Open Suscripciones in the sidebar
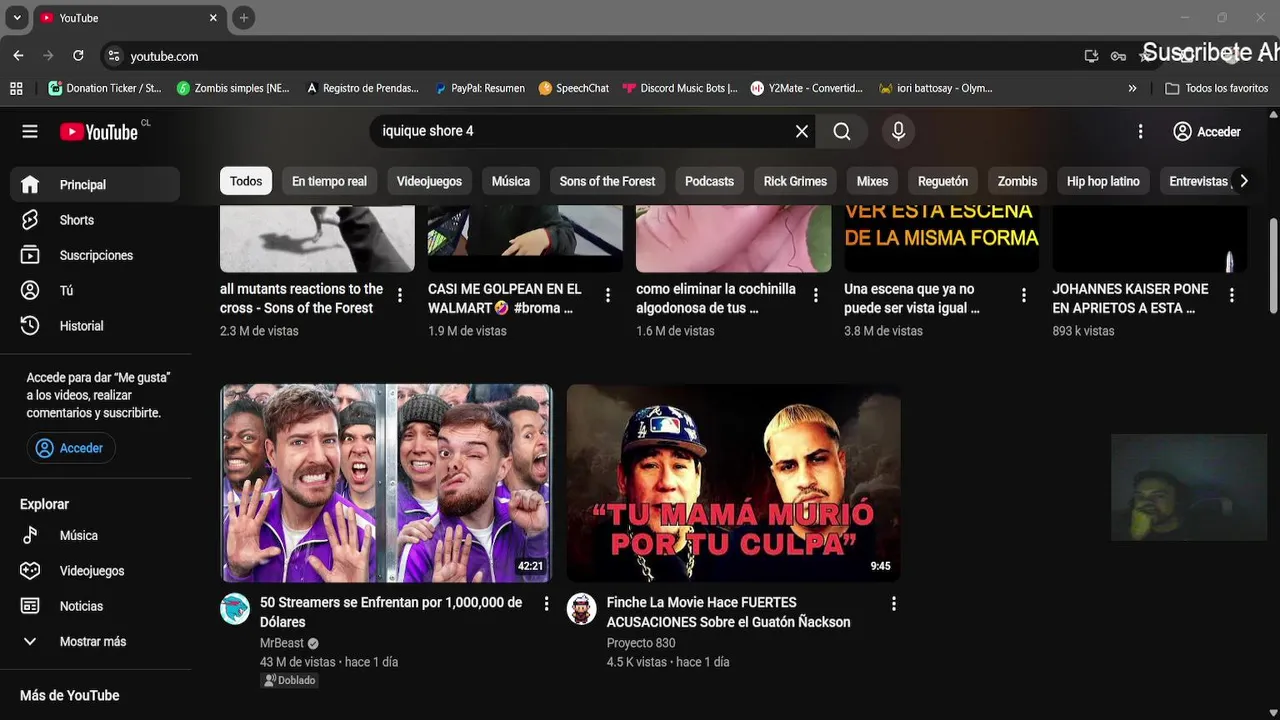The height and width of the screenshot is (720, 1280). pyautogui.click(x=95, y=255)
